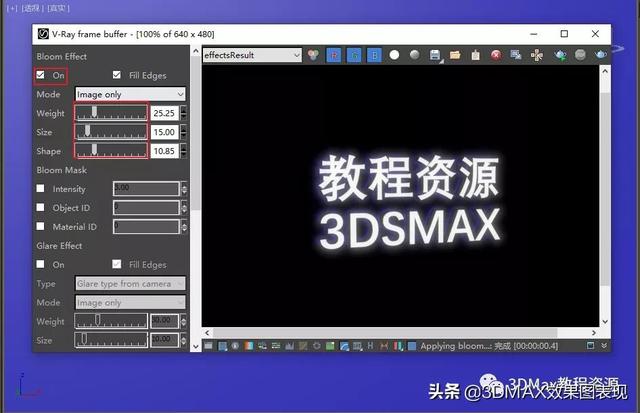Click the H icon in status bar

[x=370, y=346]
